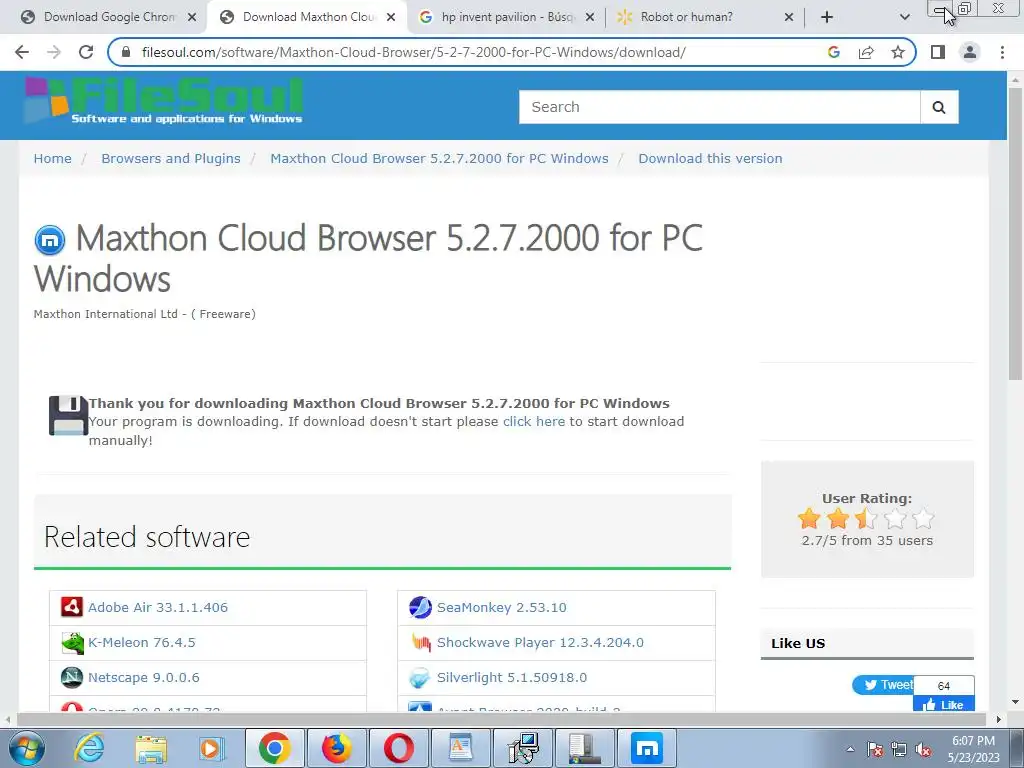
Task: Close the hp invent pavilion tab
Action: (x=590, y=18)
